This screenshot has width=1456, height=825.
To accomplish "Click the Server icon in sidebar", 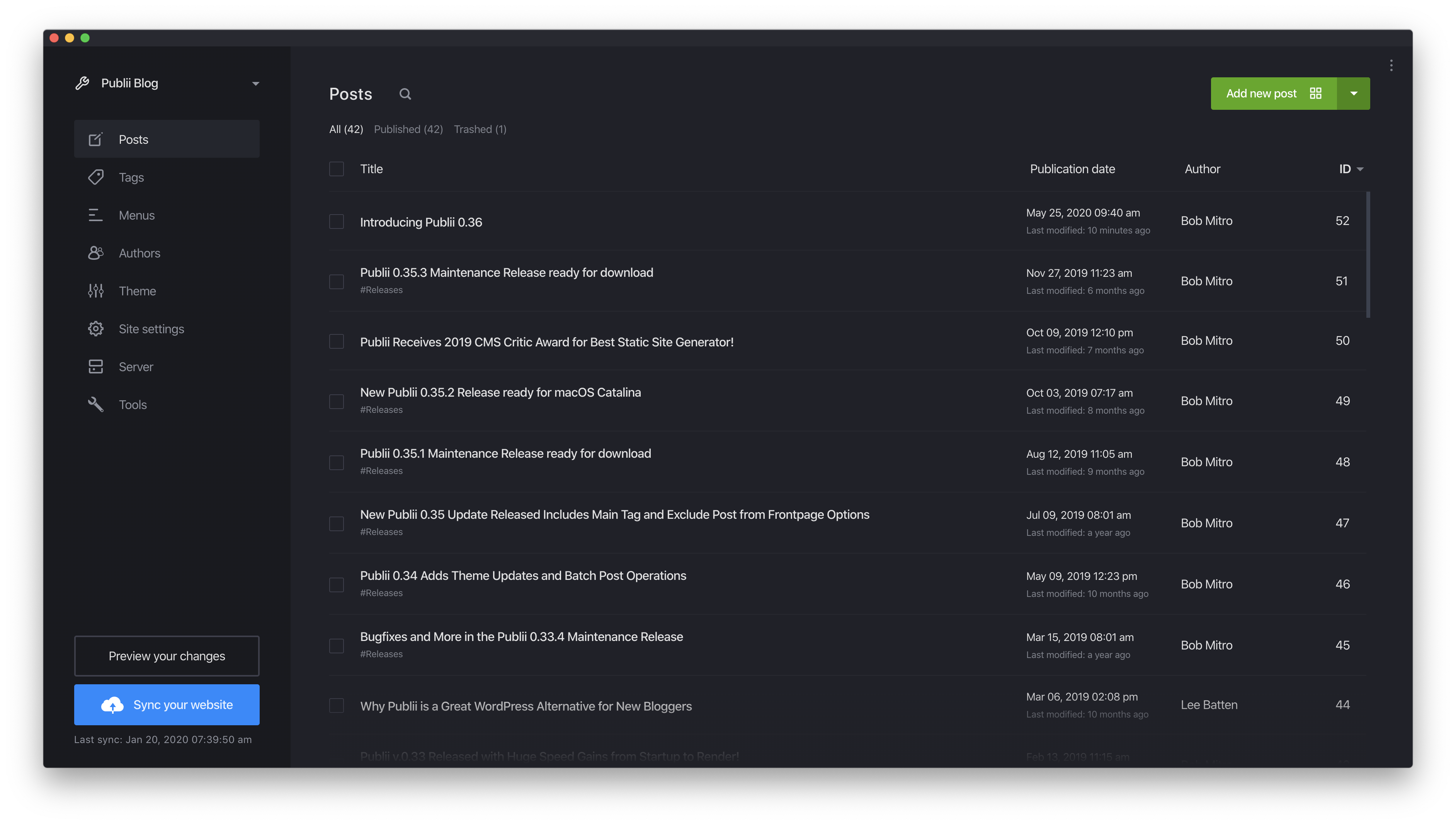I will coord(95,366).
